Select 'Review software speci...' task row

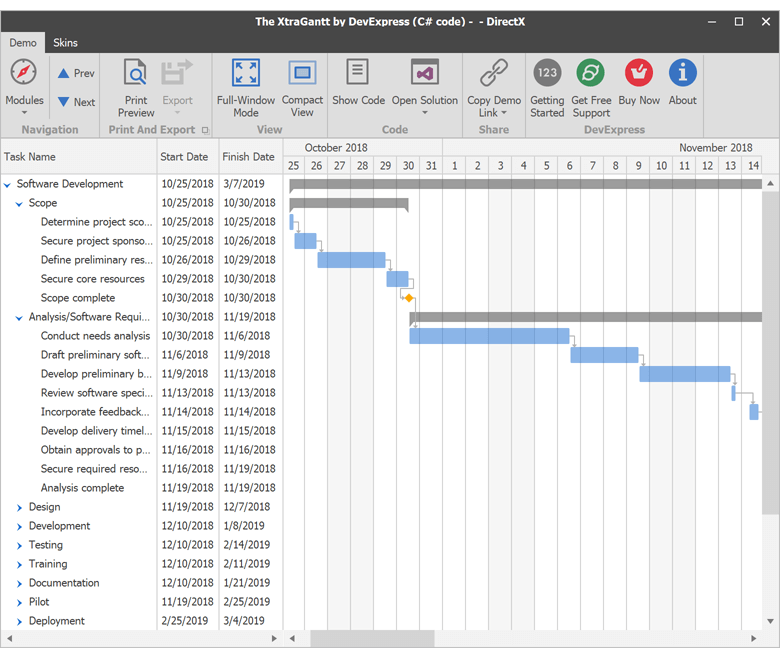(x=142, y=393)
